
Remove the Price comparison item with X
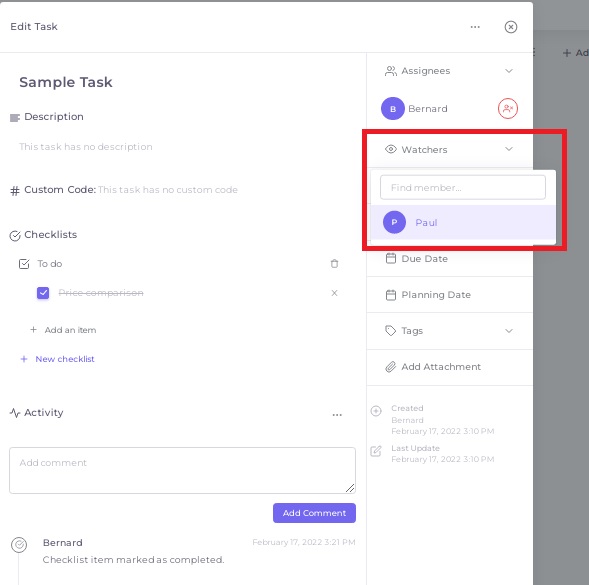point(334,293)
